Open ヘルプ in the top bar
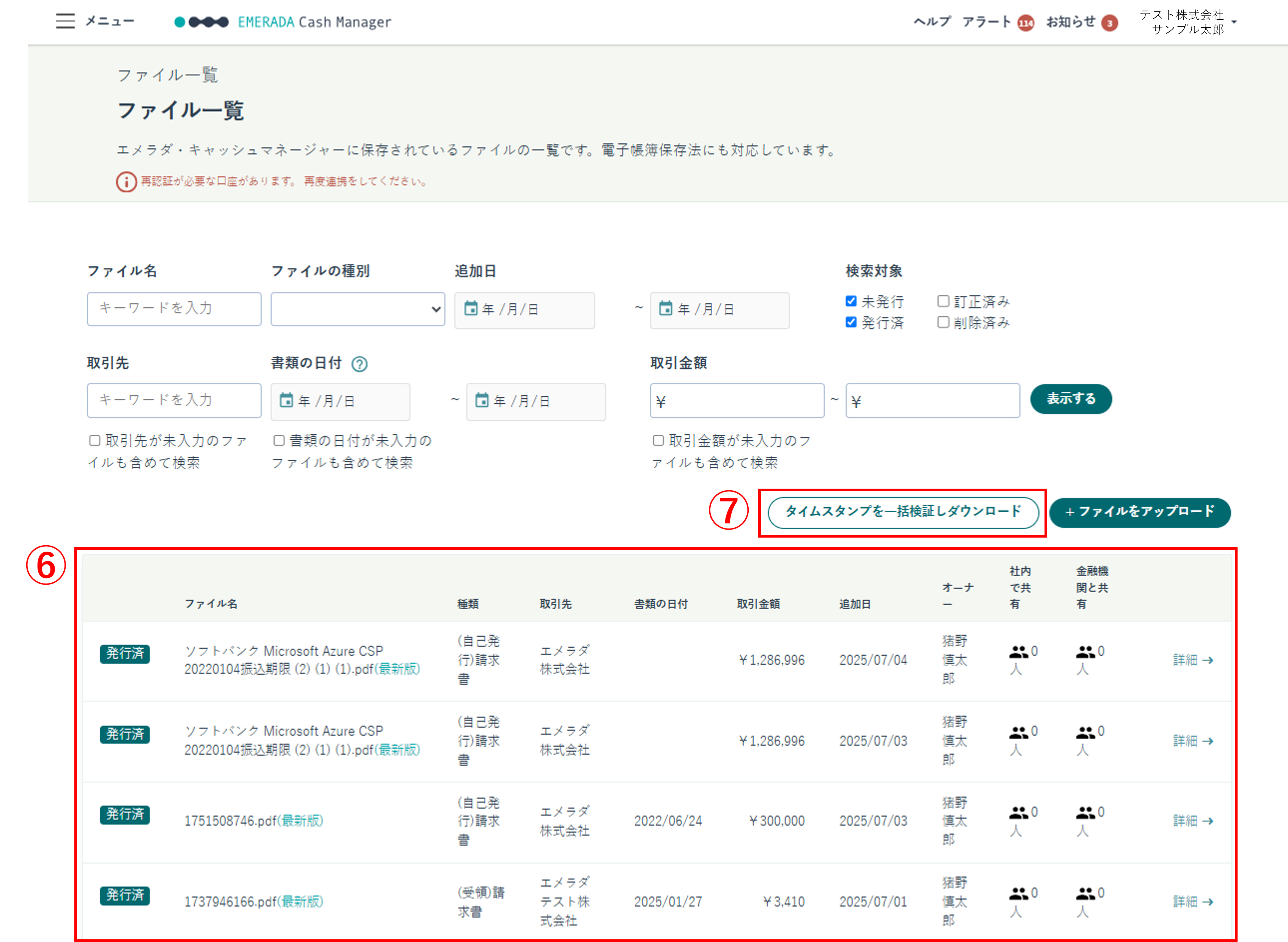The height and width of the screenshot is (942, 1288). 932,22
